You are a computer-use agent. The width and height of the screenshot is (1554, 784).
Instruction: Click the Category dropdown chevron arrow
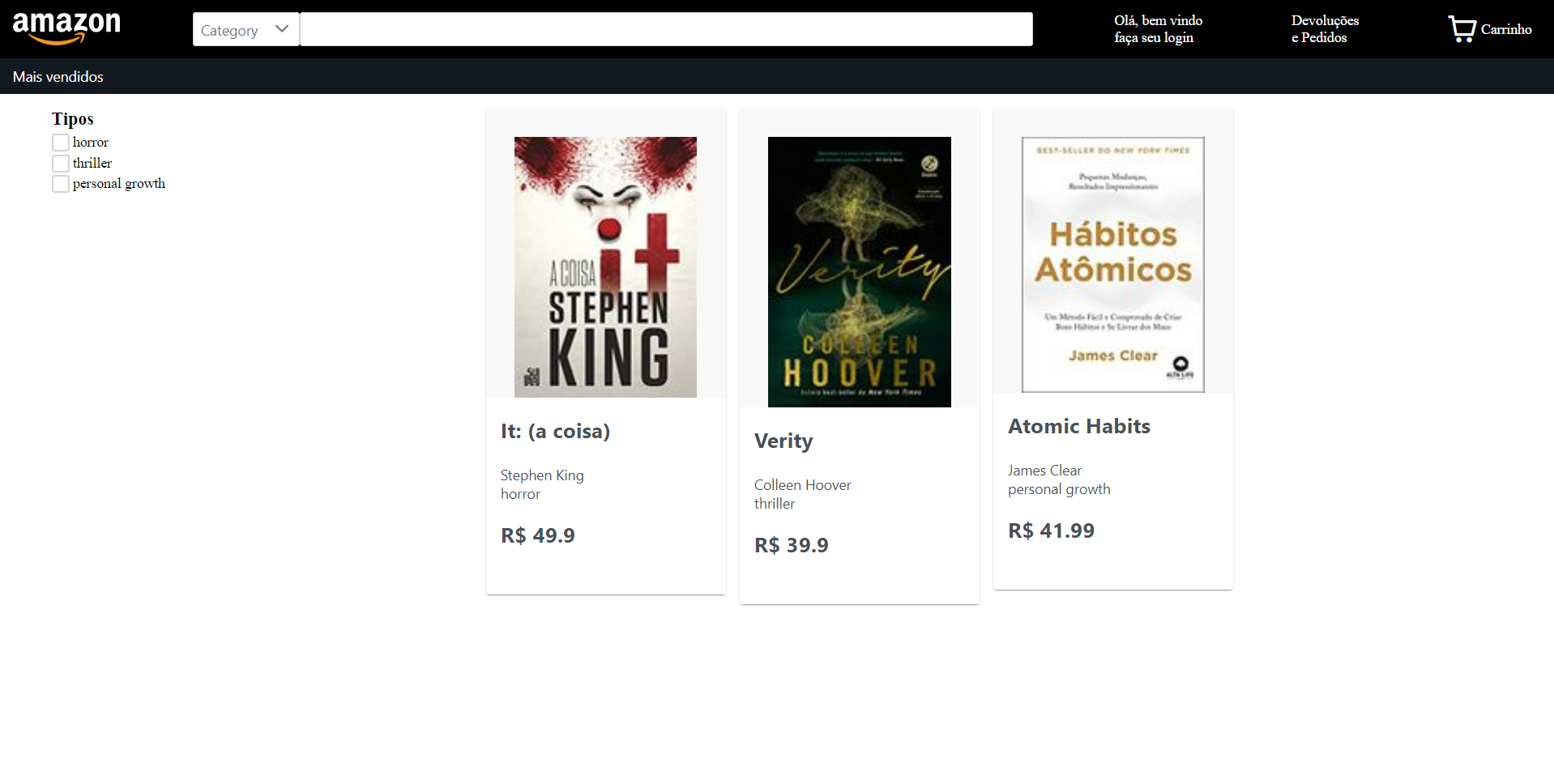(282, 29)
